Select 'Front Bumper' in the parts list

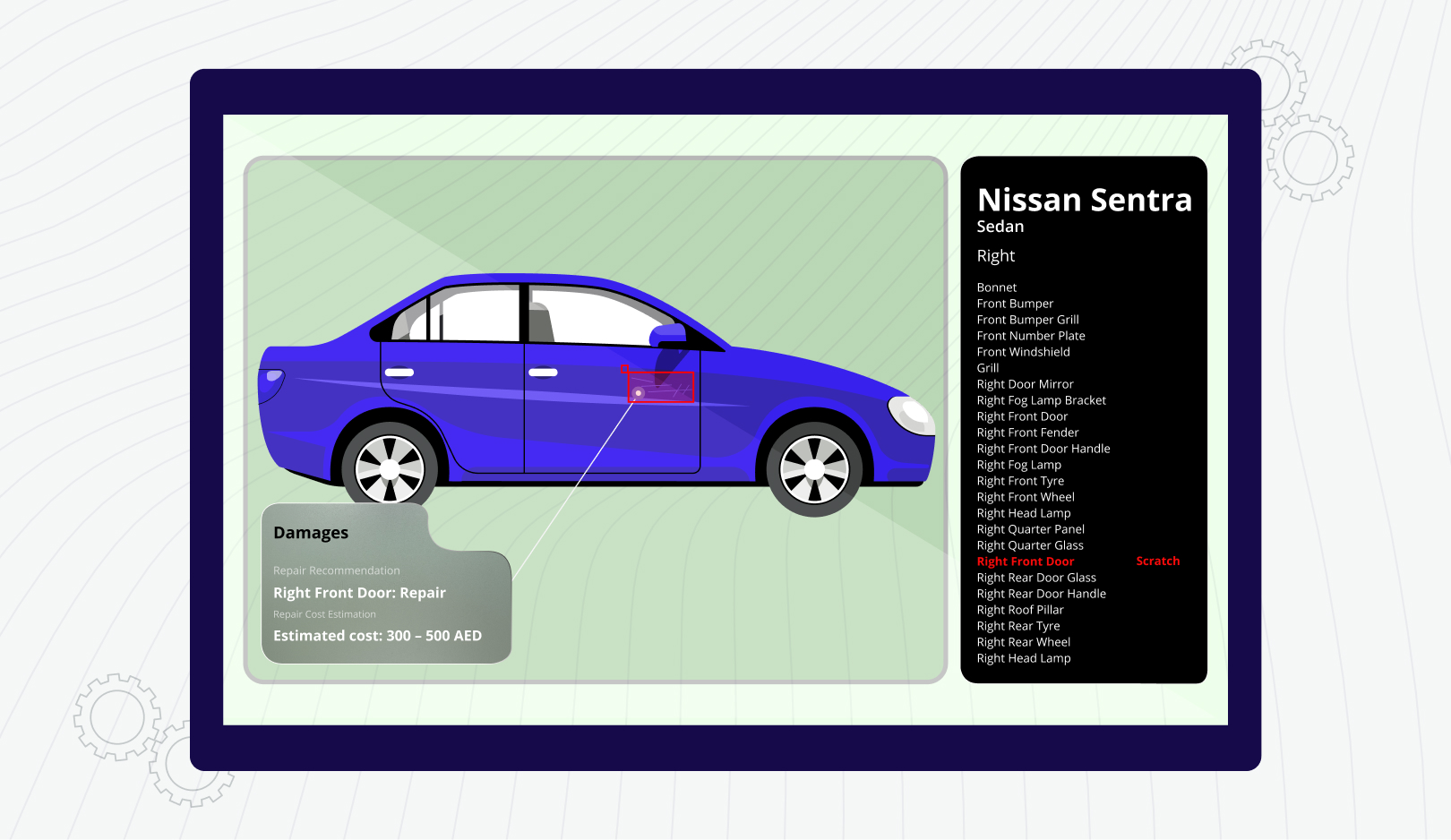[x=1015, y=304]
